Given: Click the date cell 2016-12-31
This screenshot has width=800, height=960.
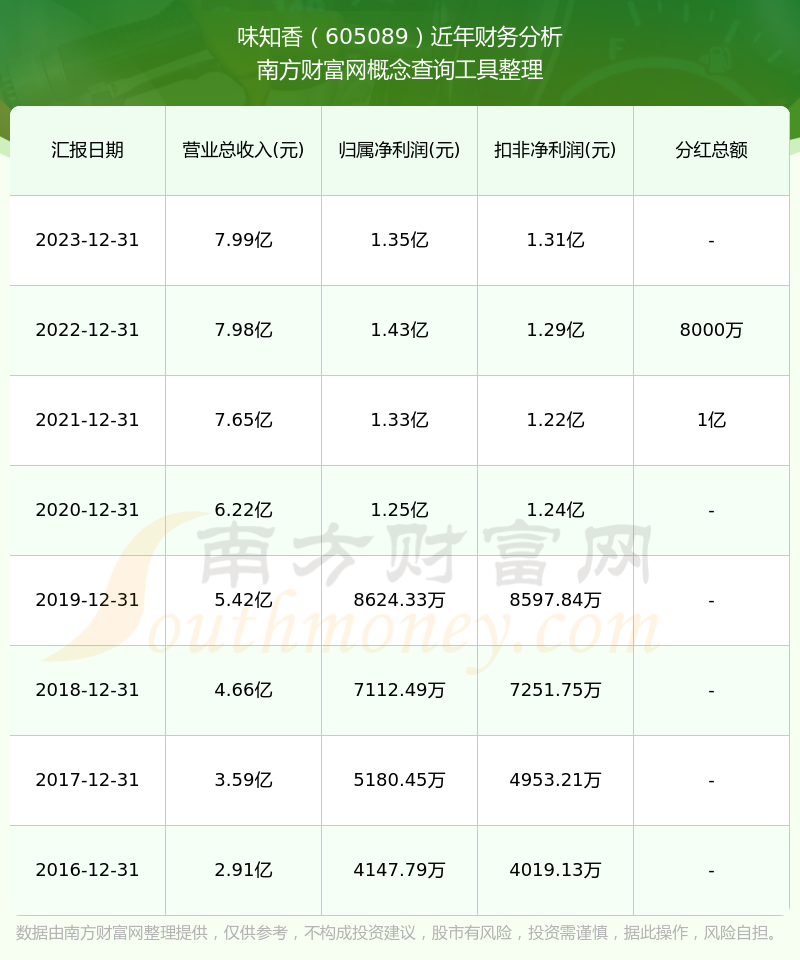Looking at the screenshot, I should click(88, 870).
